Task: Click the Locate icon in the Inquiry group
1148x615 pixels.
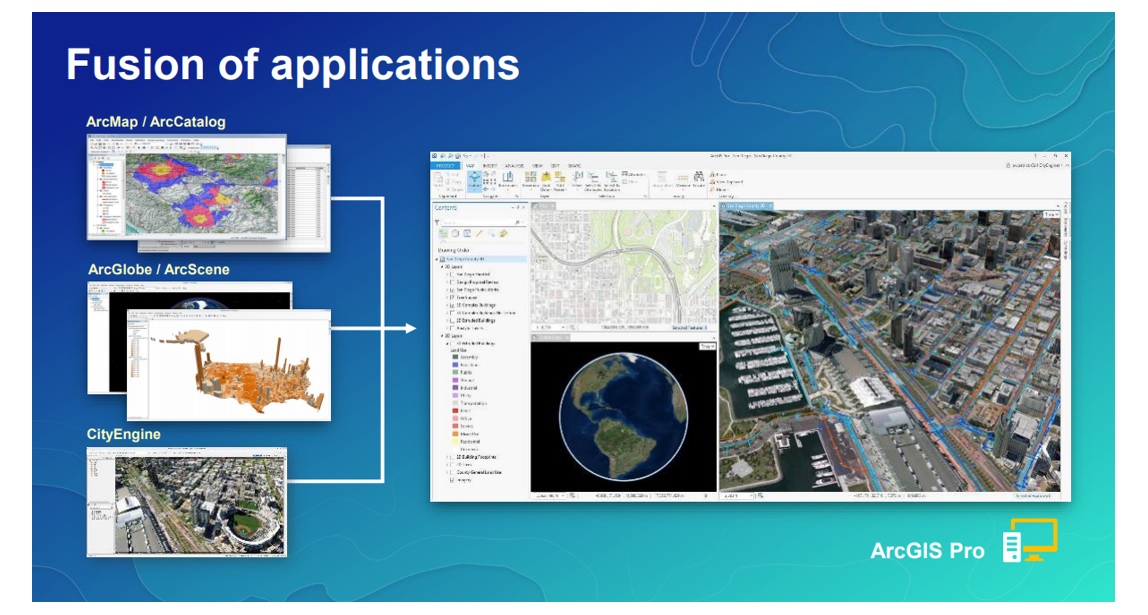Action: point(698,177)
